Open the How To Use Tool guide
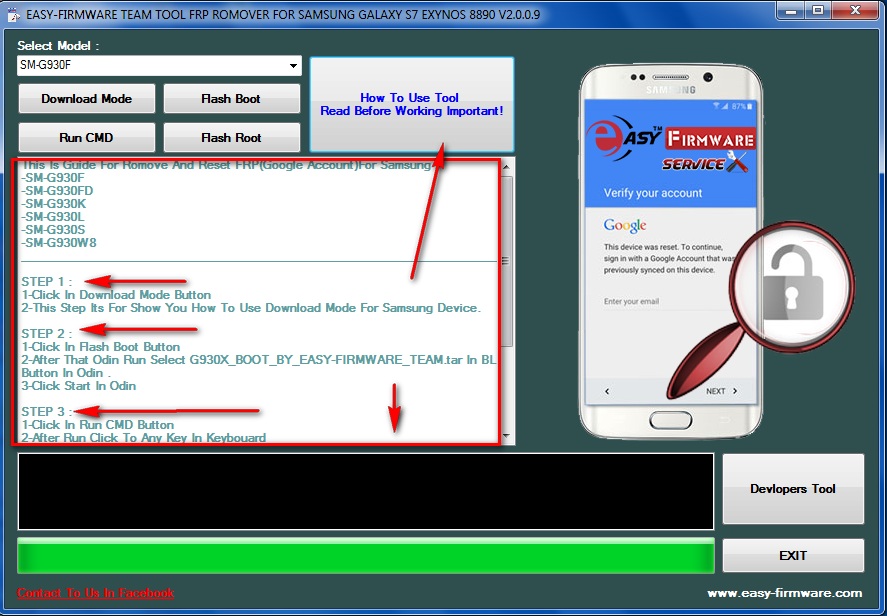 (412, 105)
